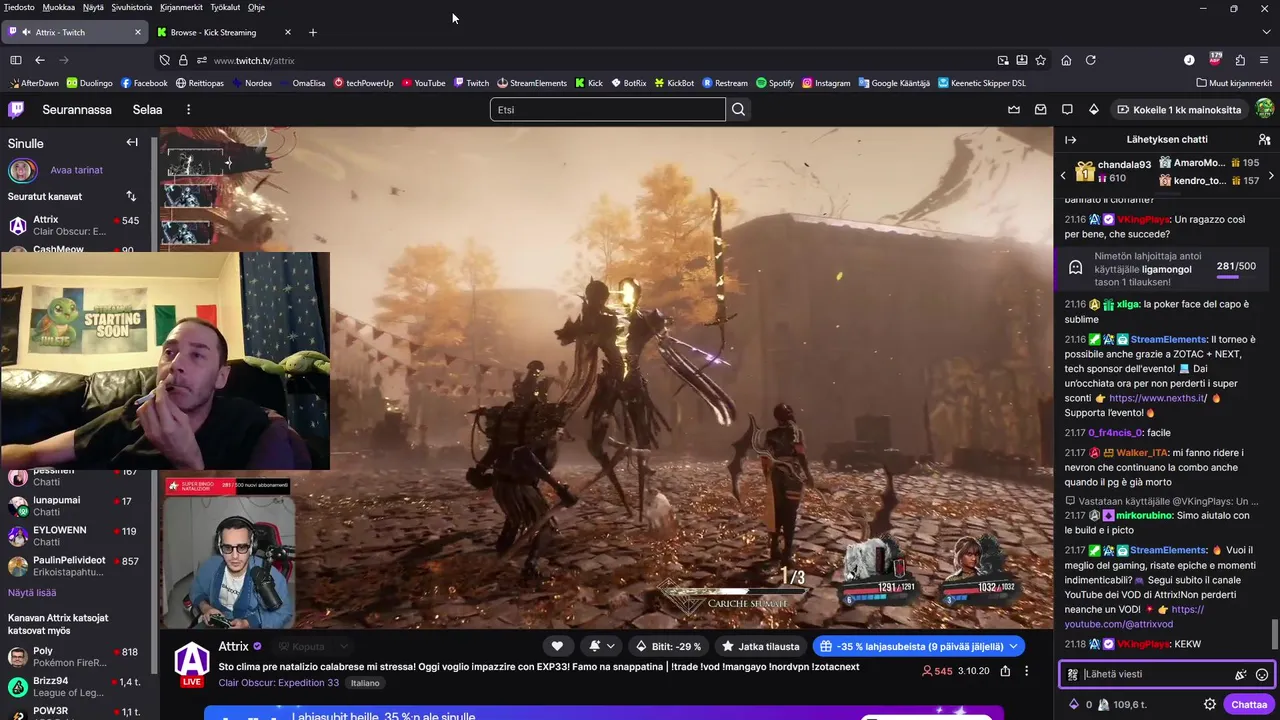Open PaulinPelivideot channel in sidebar

(77, 566)
